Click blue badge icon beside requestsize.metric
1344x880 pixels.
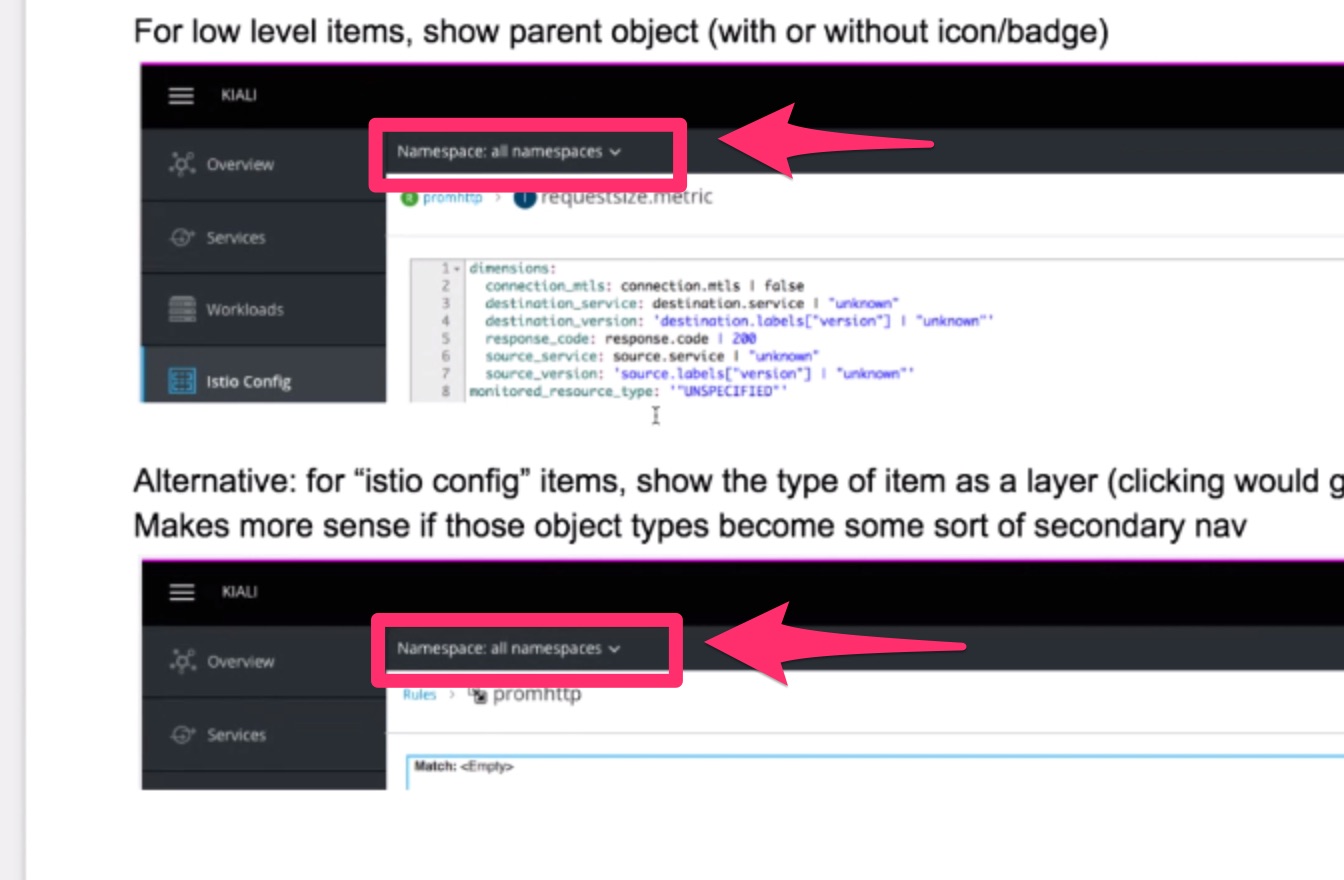tap(524, 198)
